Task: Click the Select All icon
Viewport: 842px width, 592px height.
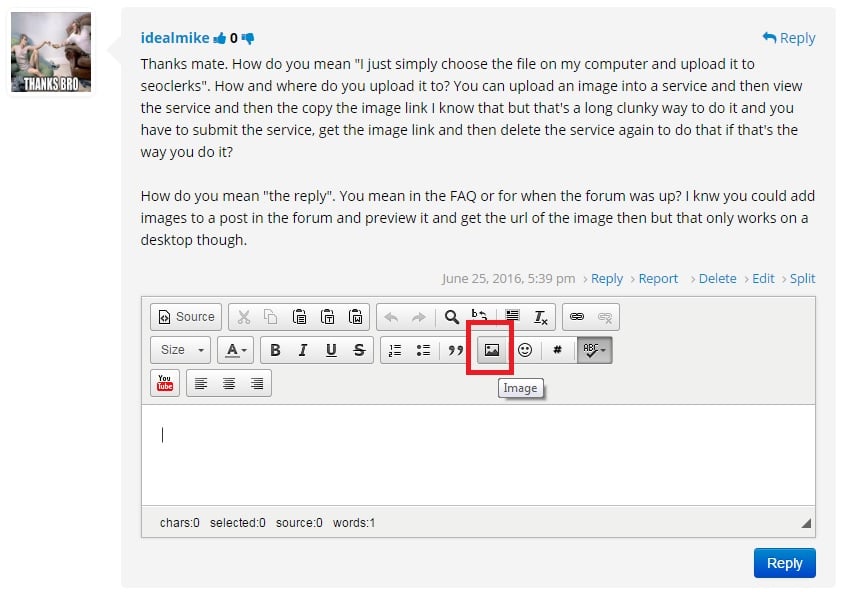Action: click(512, 316)
